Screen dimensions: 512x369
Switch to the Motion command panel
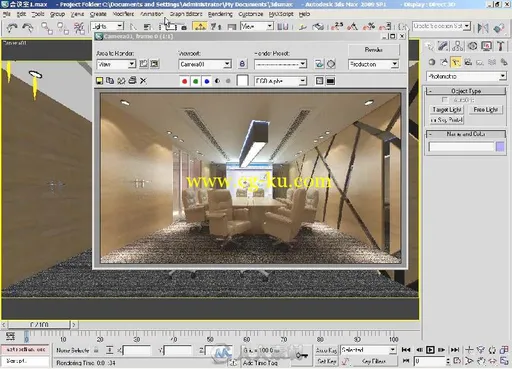tap(472, 46)
